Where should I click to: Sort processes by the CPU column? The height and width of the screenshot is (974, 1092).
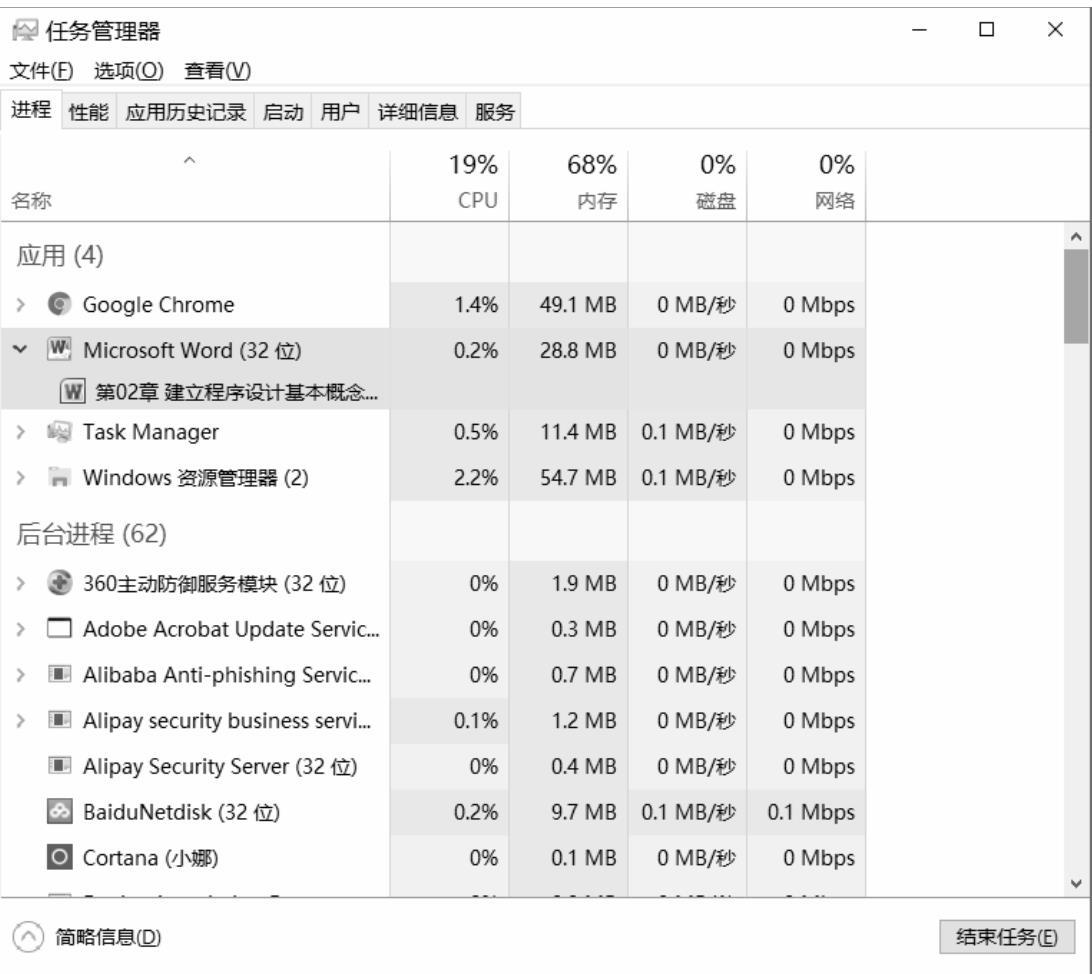point(450,183)
